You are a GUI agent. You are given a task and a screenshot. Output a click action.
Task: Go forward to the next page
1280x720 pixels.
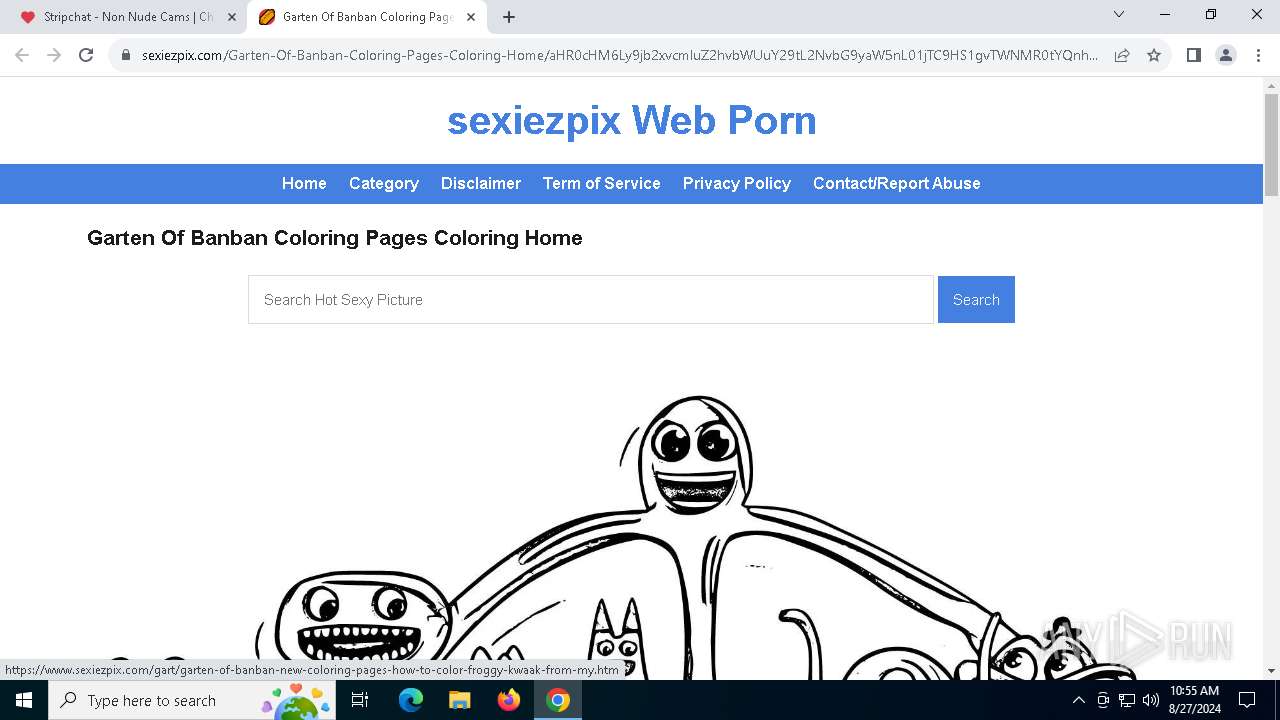click(x=54, y=55)
